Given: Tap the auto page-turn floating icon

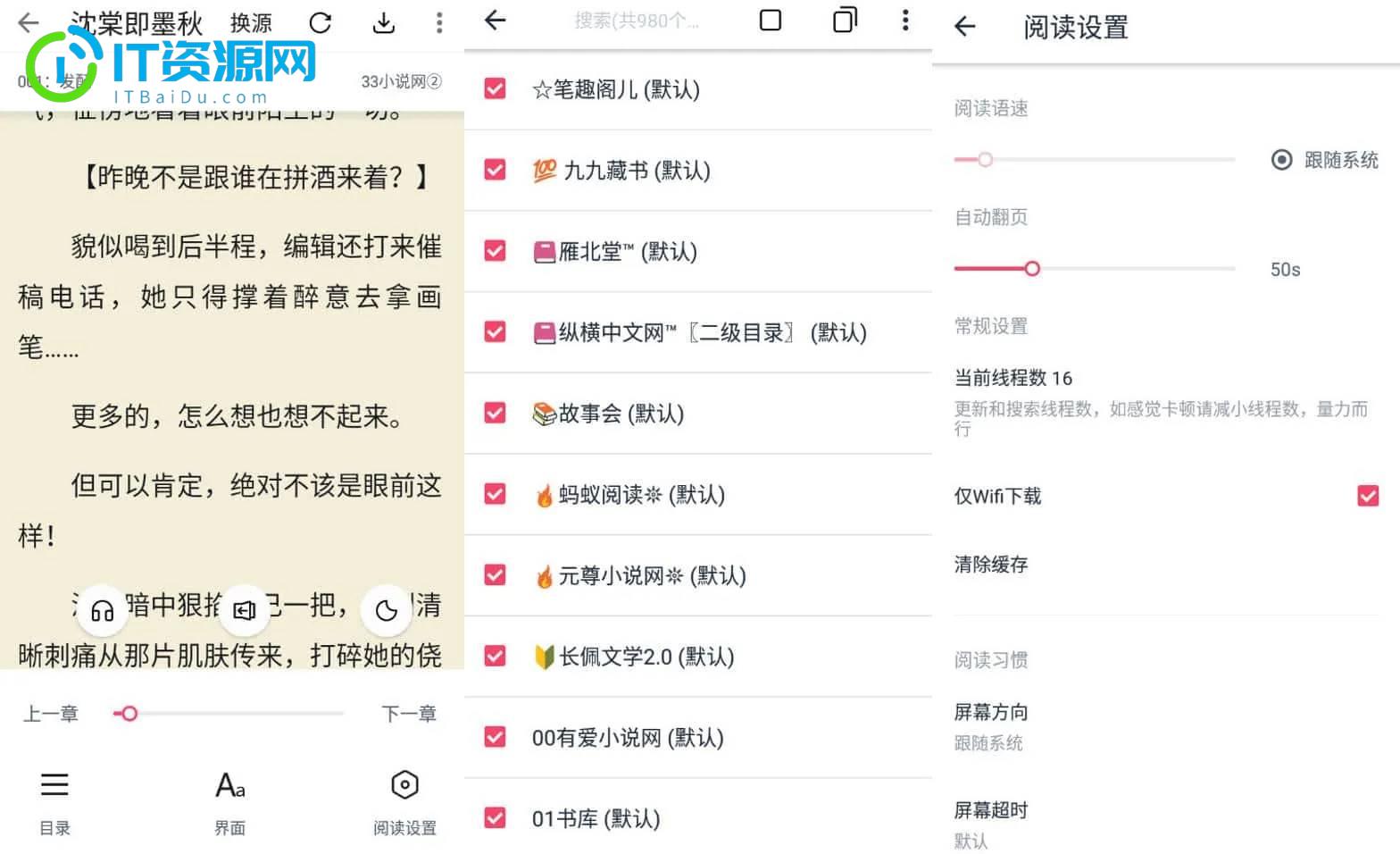Looking at the screenshot, I should pos(244,611).
